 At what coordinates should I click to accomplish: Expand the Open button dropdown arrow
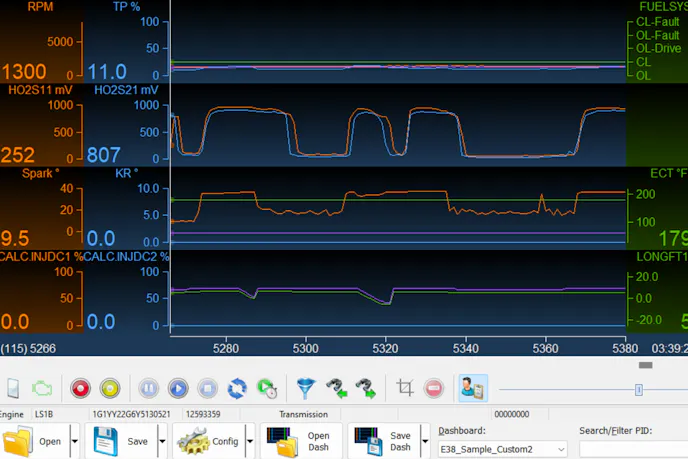coord(75,441)
